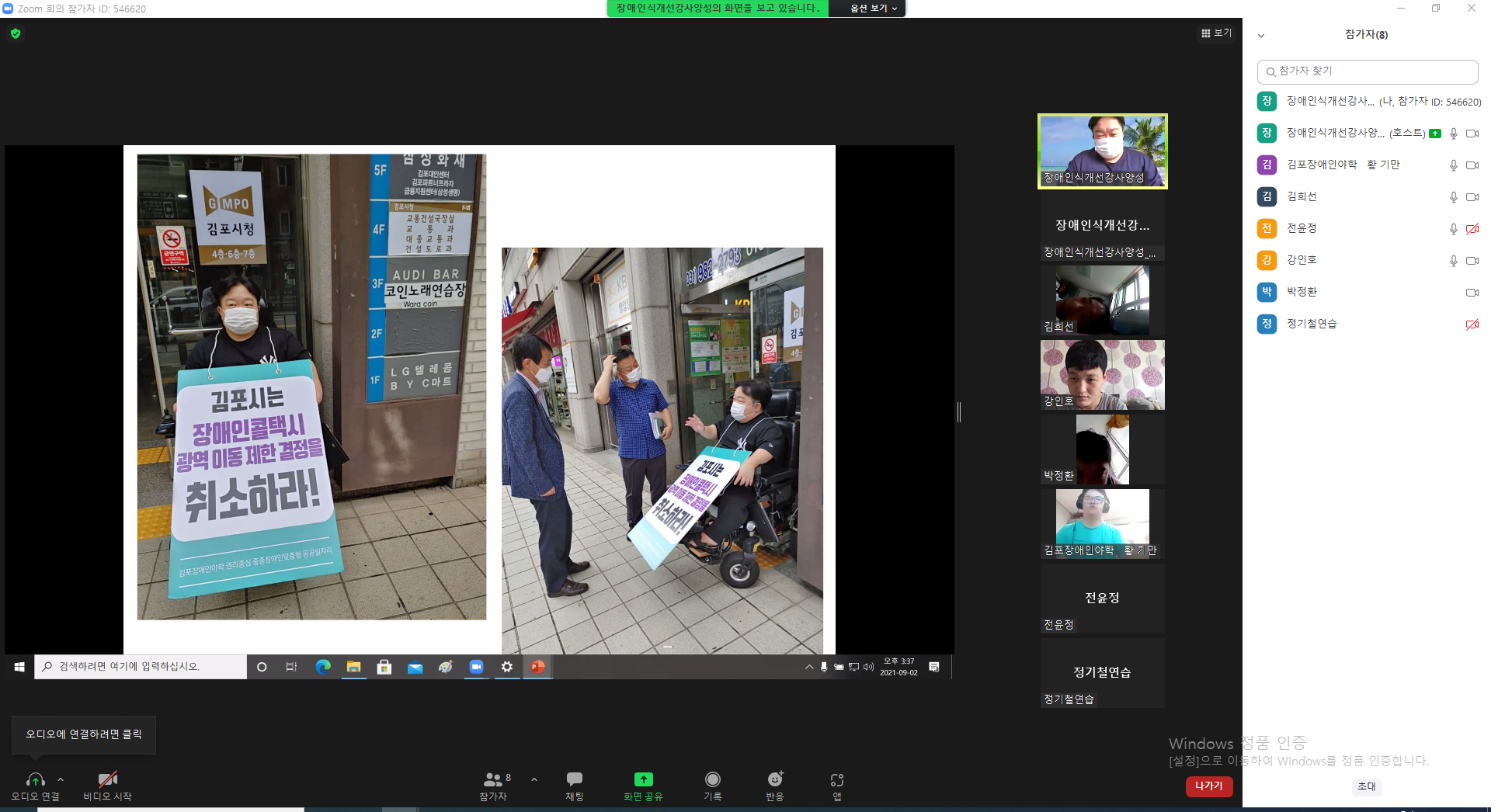Start recording with the 기록 icon

point(712,786)
